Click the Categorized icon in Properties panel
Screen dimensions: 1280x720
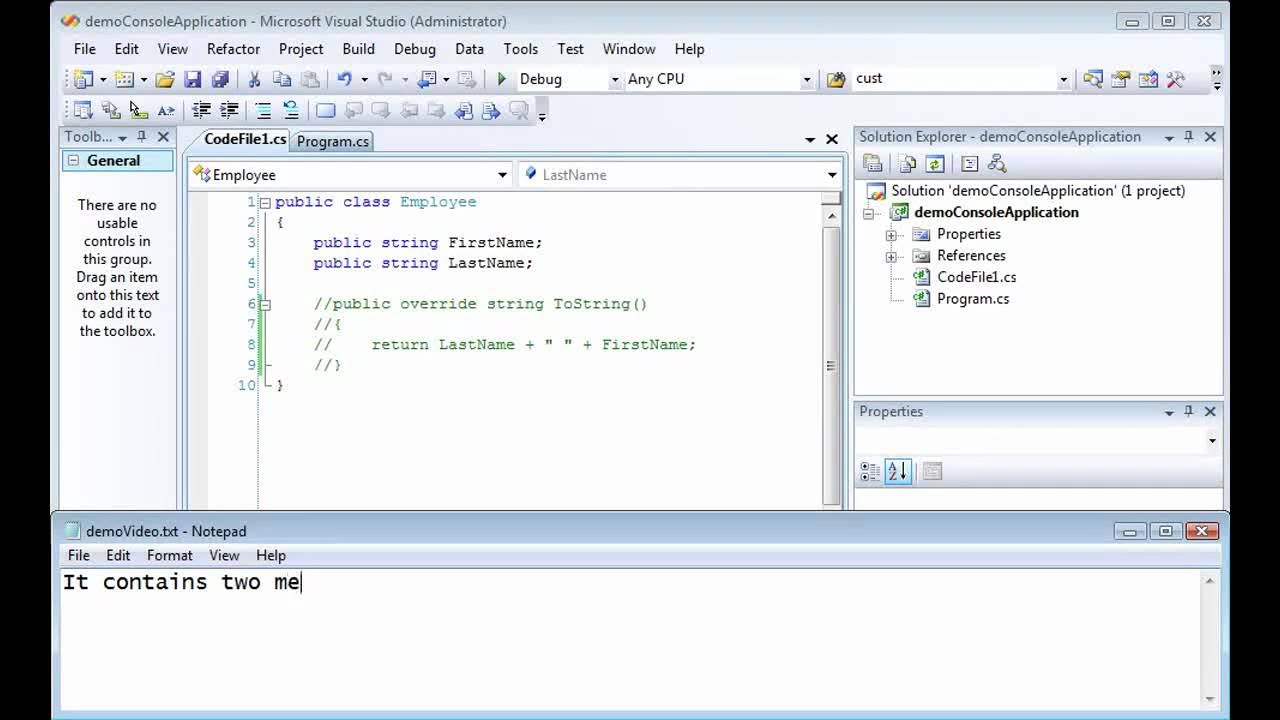pos(870,471)
